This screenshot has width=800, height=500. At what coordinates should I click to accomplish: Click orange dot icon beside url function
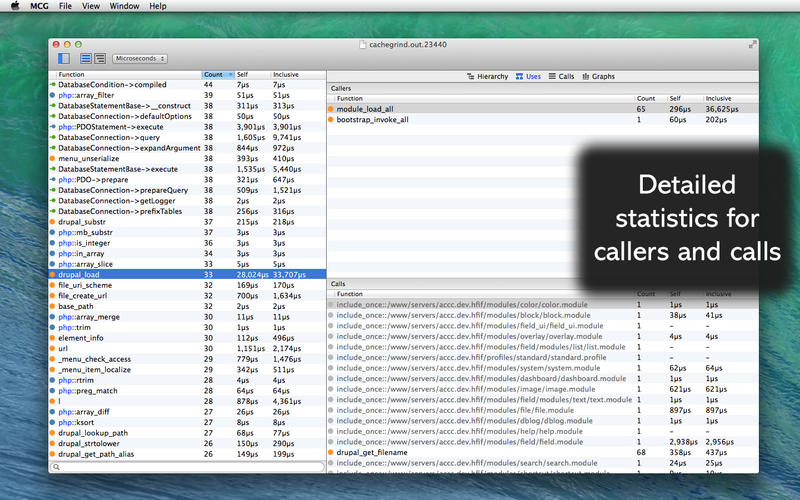tap(52, 348)
